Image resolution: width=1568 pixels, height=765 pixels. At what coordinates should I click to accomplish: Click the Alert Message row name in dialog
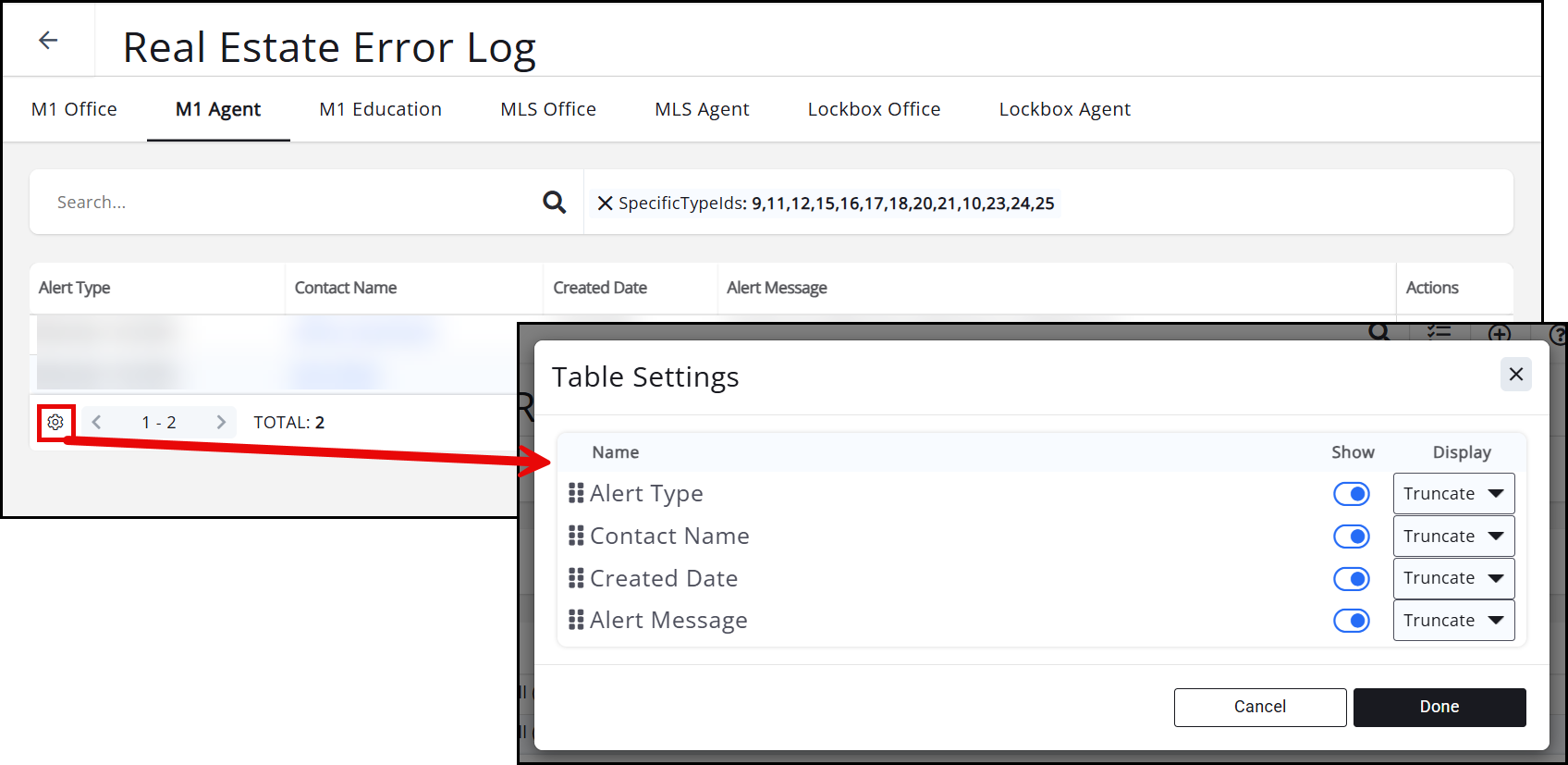click(668, 621)
